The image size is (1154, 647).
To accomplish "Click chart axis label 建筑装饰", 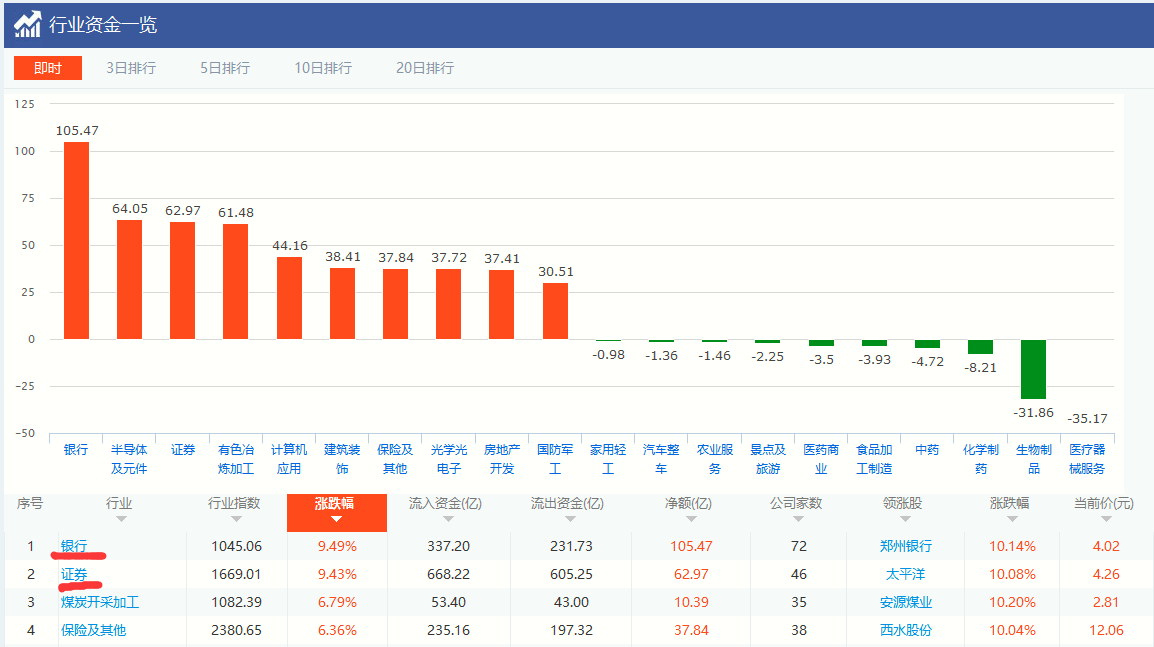I will tap(342, 459).
